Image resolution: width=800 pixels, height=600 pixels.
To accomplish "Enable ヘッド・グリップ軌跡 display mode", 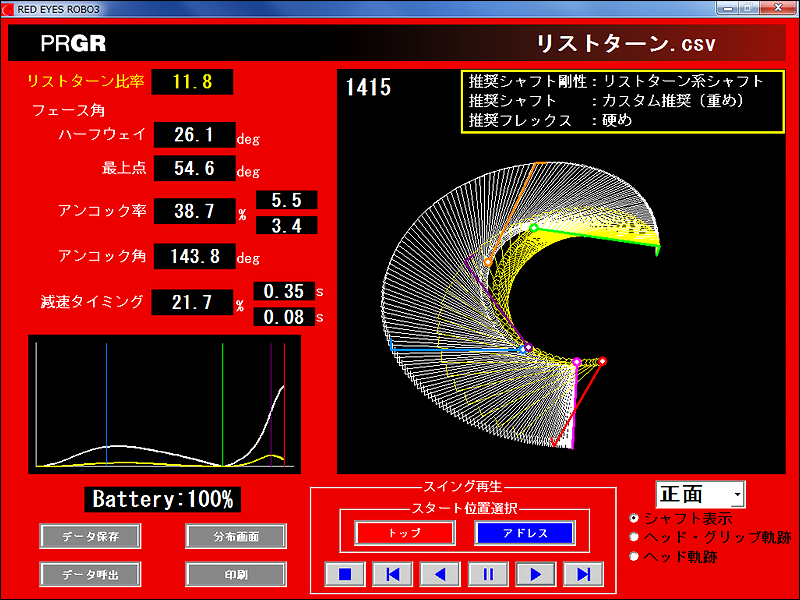I will (635, 537).
